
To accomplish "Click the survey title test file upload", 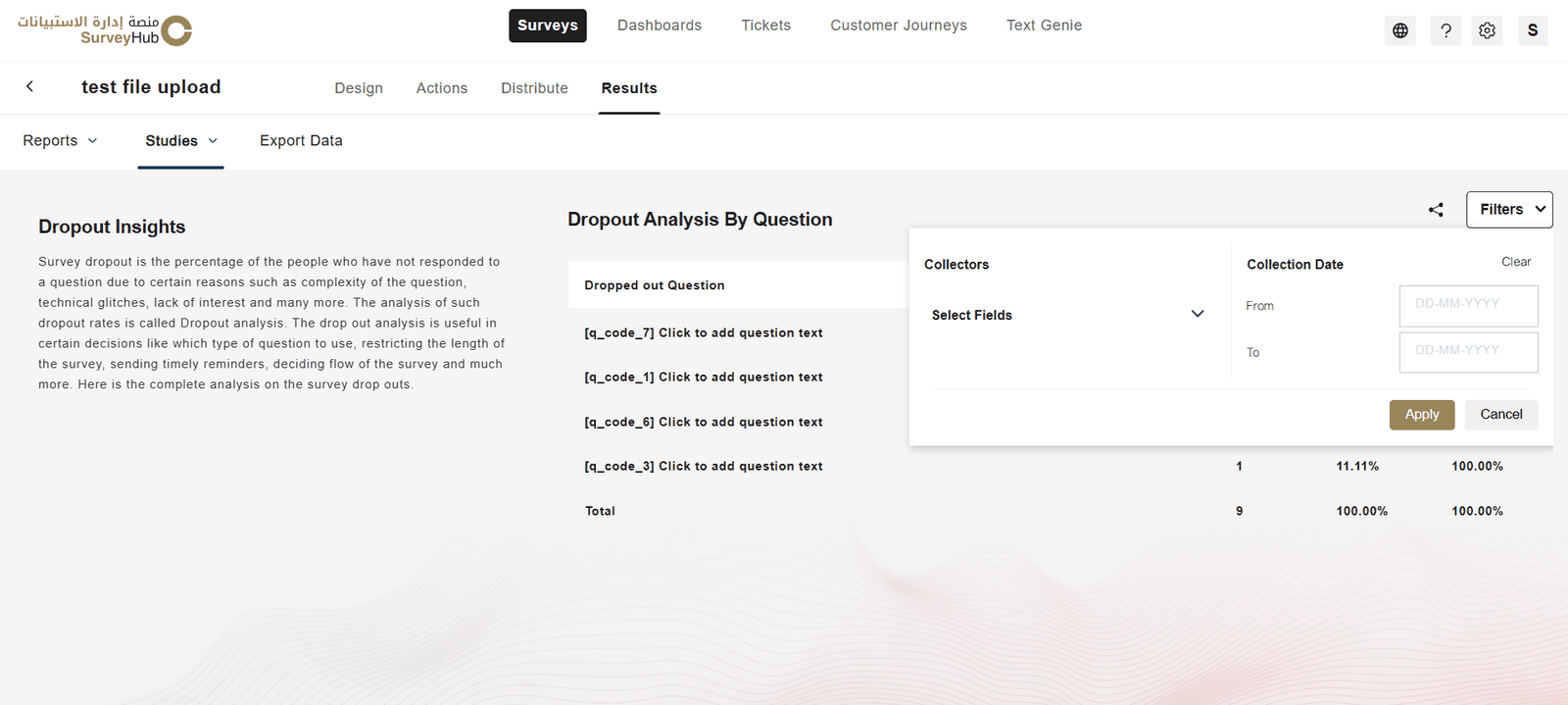I will [151, 86].
